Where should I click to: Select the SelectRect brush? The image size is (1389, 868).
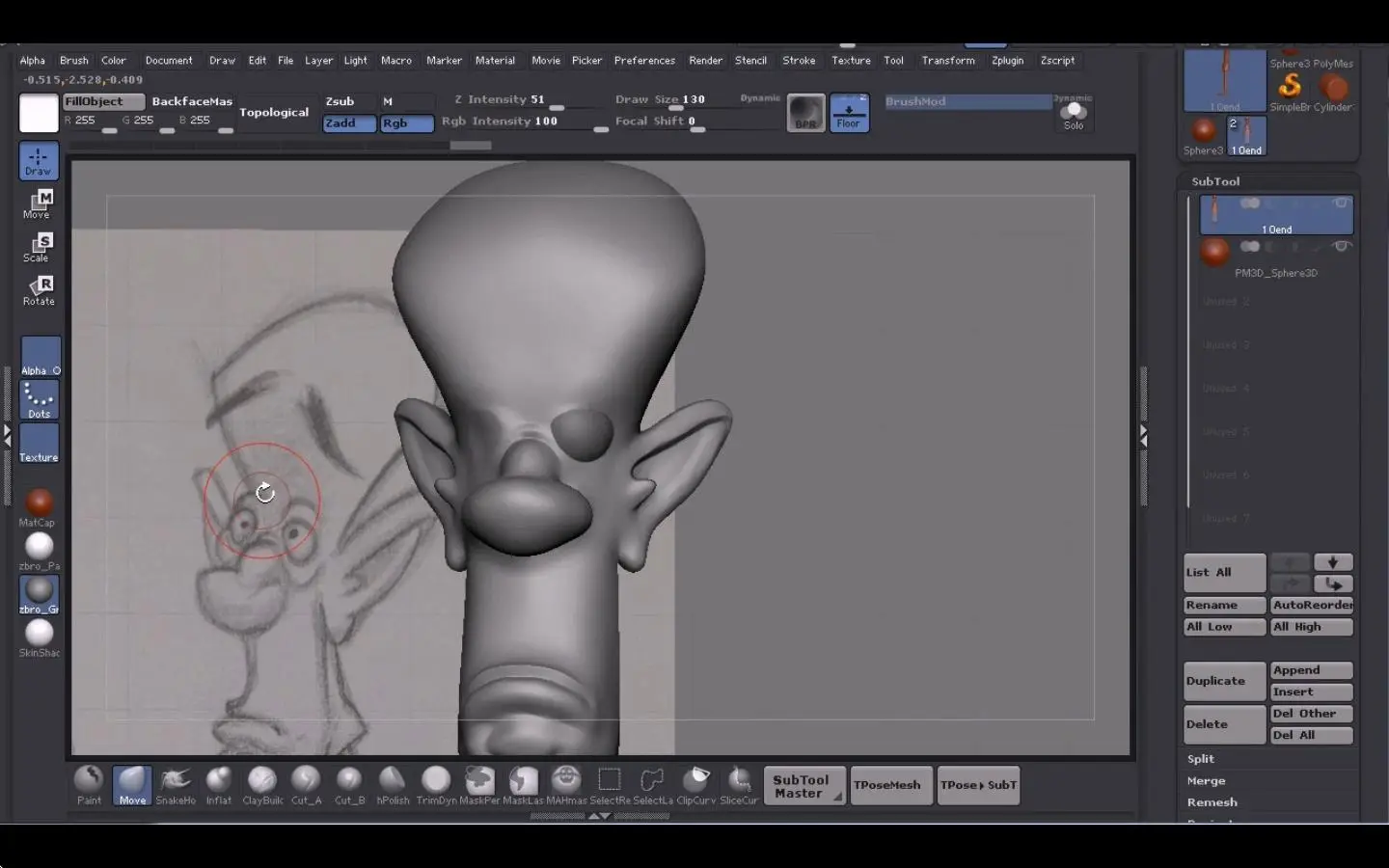[610, 785]
